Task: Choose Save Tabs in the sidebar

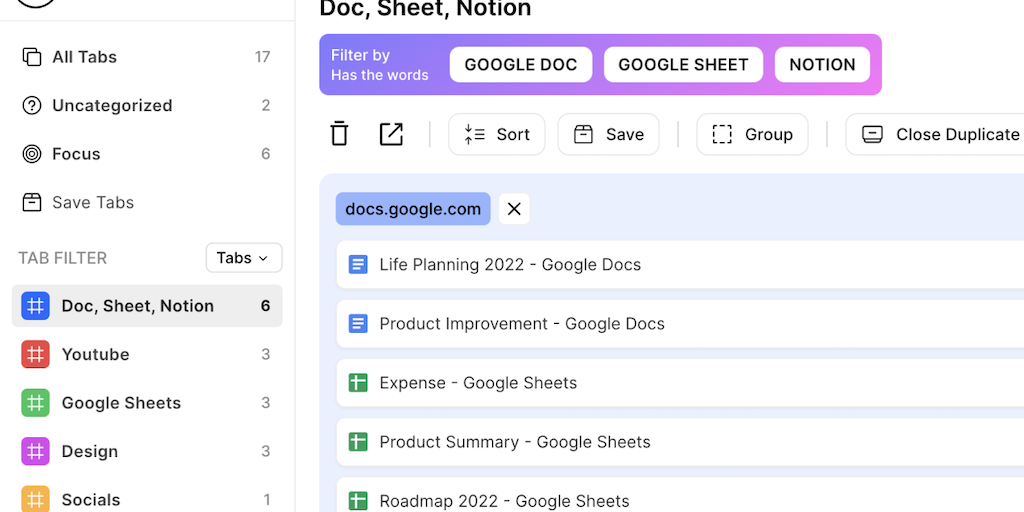Action: click(92, 202)
